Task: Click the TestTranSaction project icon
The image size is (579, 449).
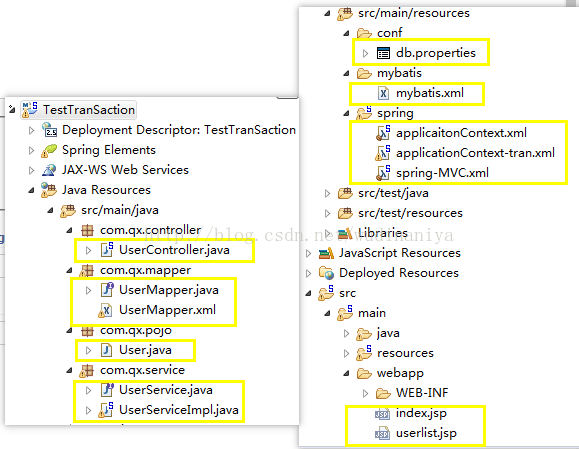Action: pyautogui.click(x=29, y=110)
